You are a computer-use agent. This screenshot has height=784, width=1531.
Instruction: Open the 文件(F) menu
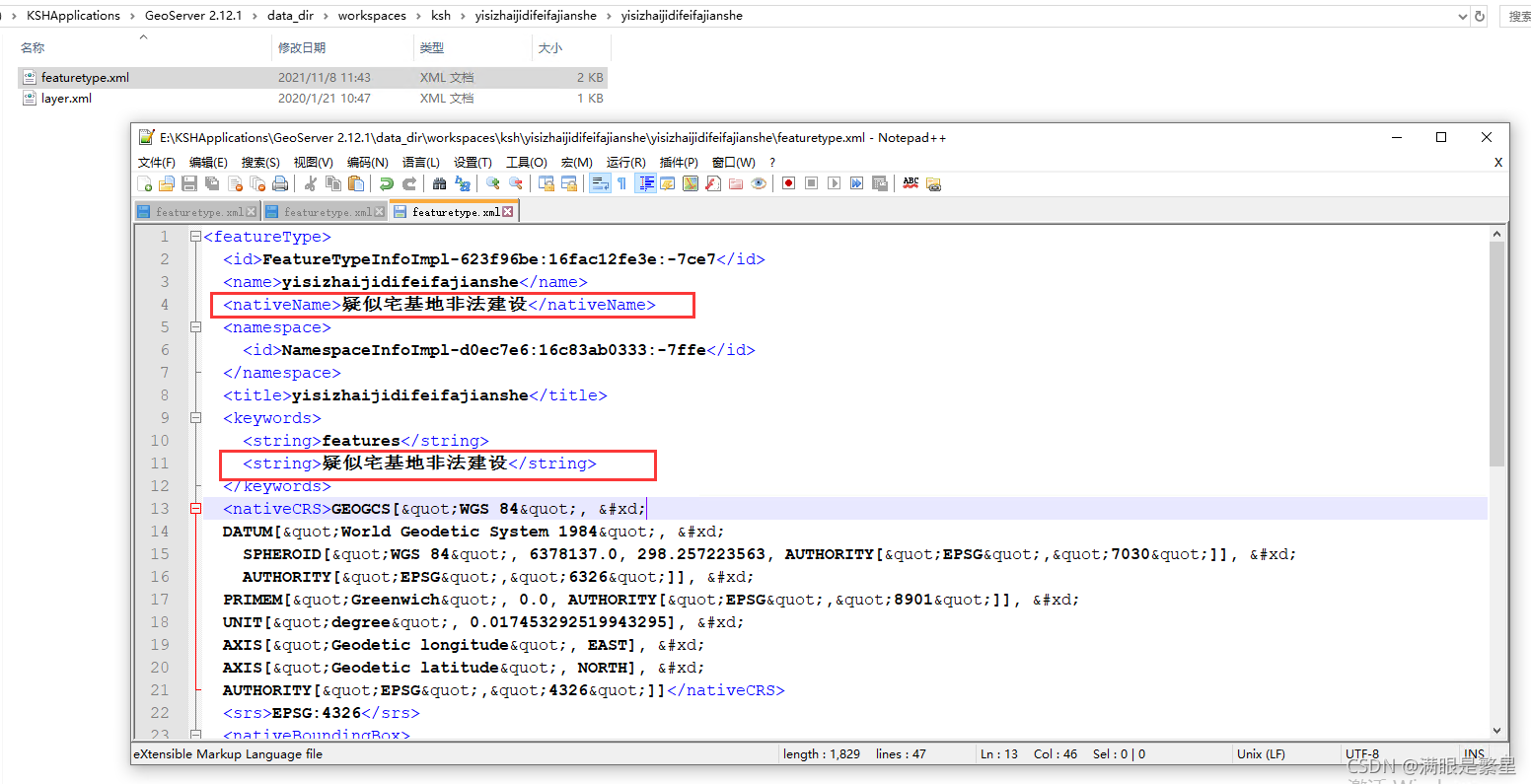pos(157,162)
